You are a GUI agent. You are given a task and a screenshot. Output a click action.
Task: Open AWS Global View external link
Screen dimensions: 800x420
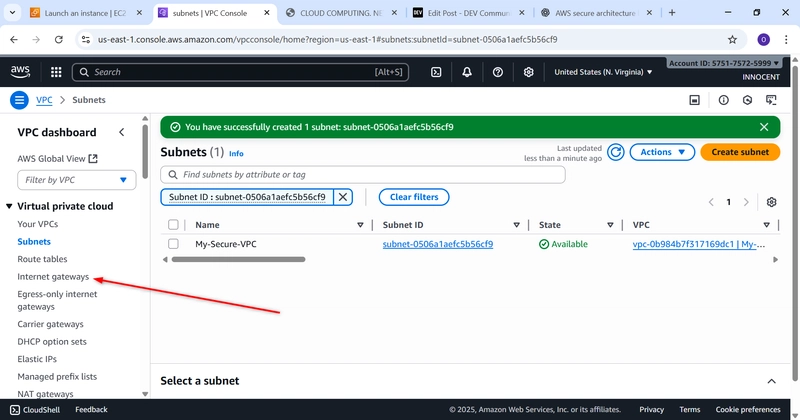pos(57,159)
